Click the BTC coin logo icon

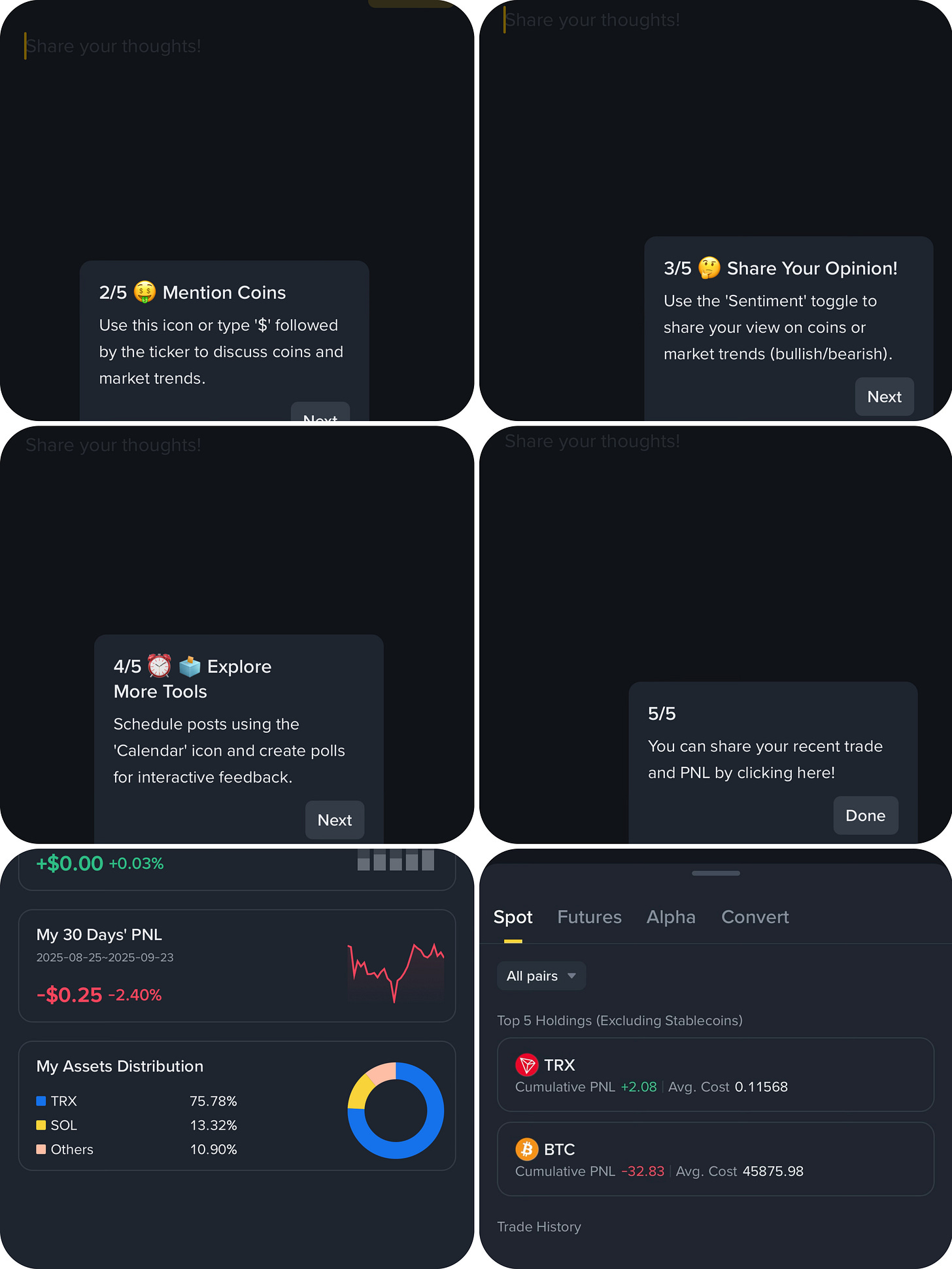click(x=526, y=1149)
